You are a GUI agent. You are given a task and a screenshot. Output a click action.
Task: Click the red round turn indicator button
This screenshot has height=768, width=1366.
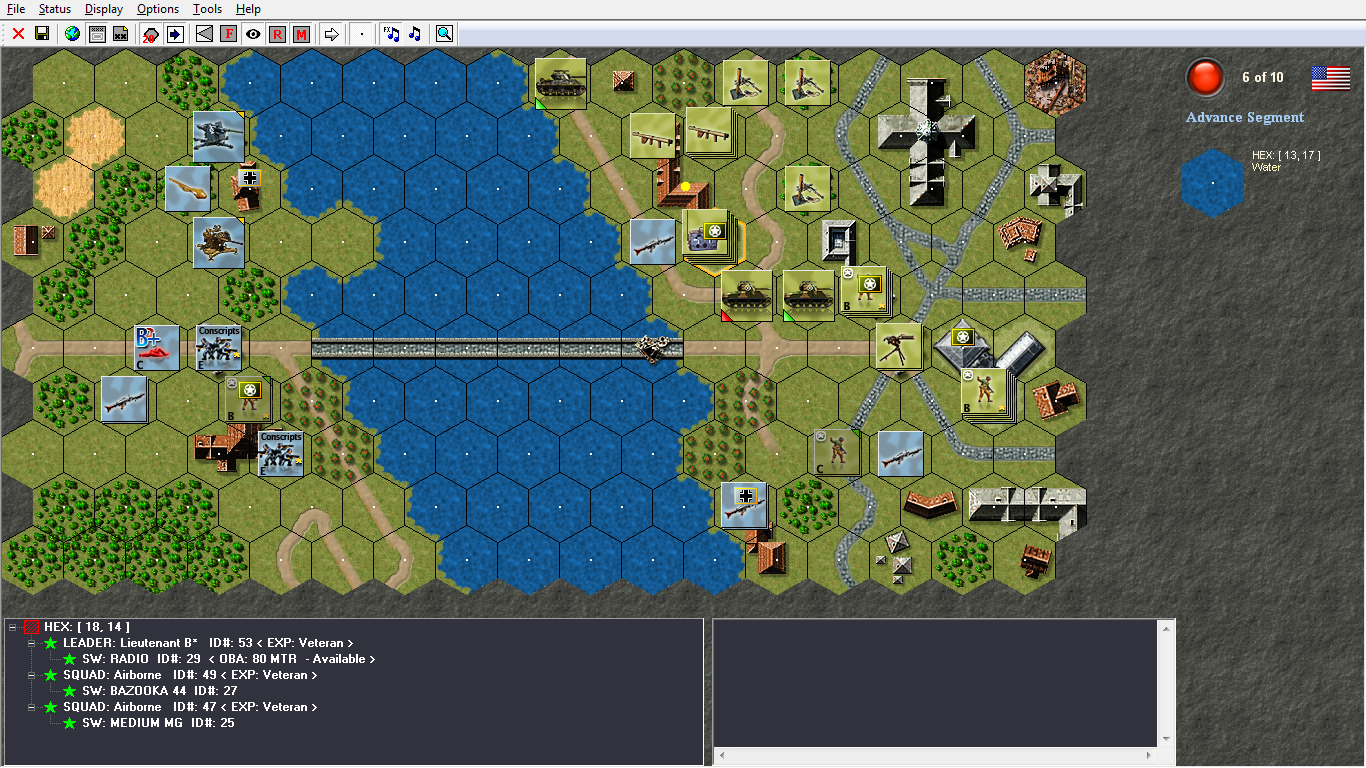coord(1205,77)
